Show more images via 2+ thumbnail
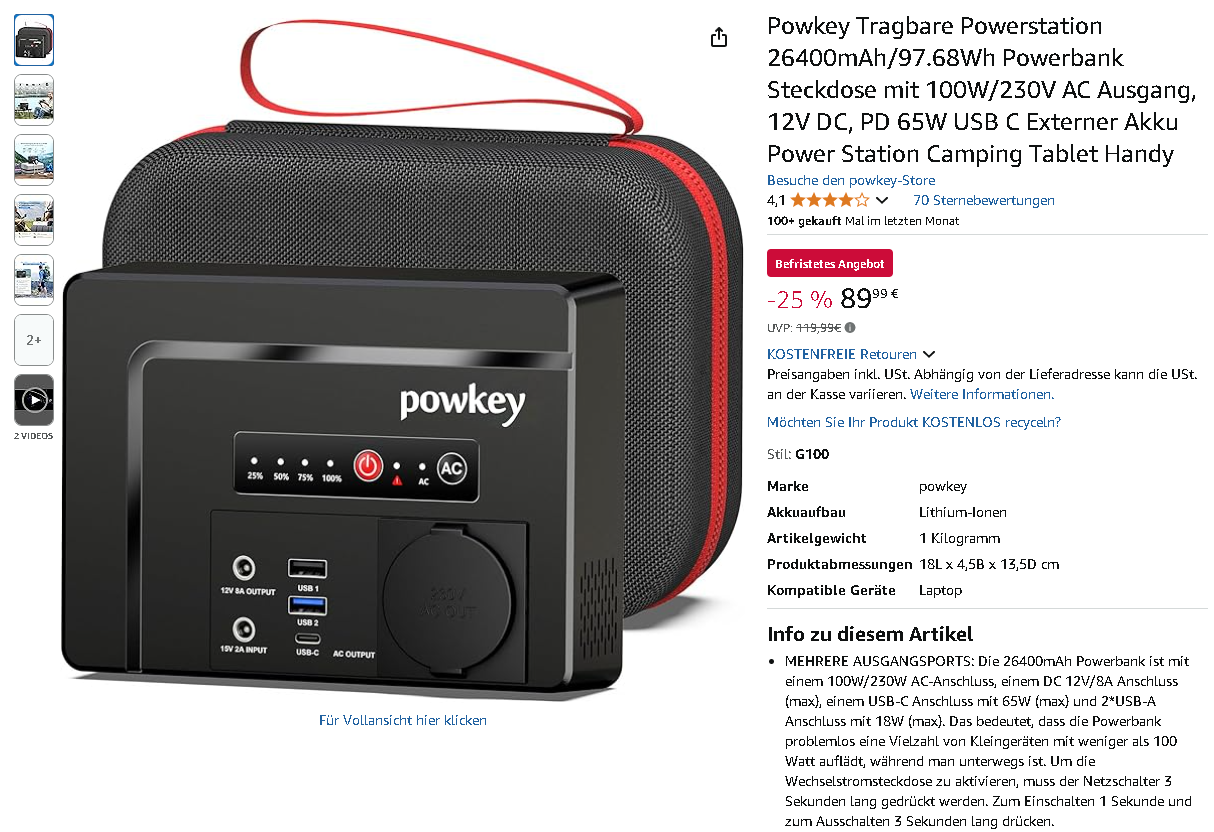 [34, 340]
